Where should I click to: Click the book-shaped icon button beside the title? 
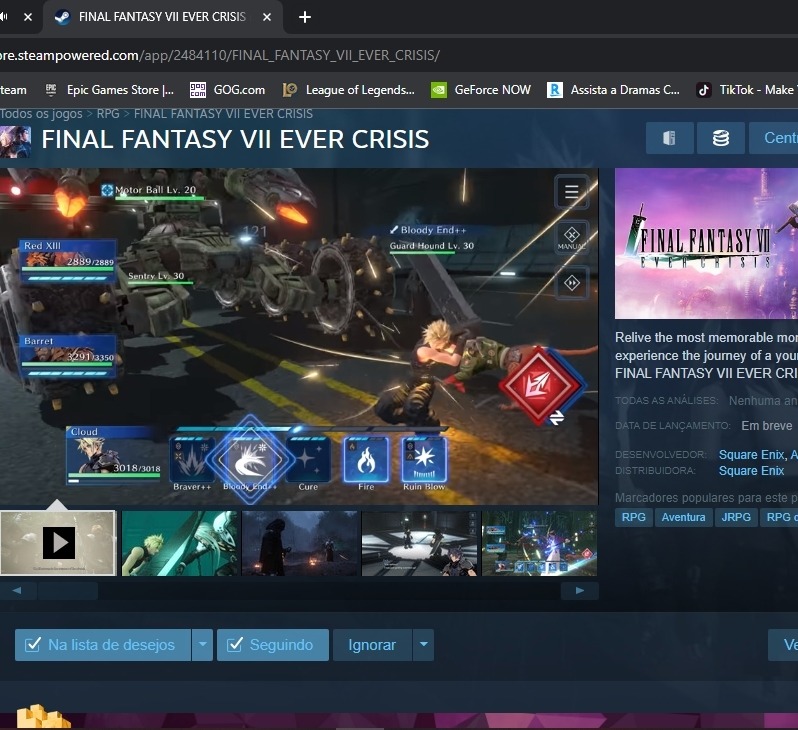pyautogui.click(x=669, y=138)
